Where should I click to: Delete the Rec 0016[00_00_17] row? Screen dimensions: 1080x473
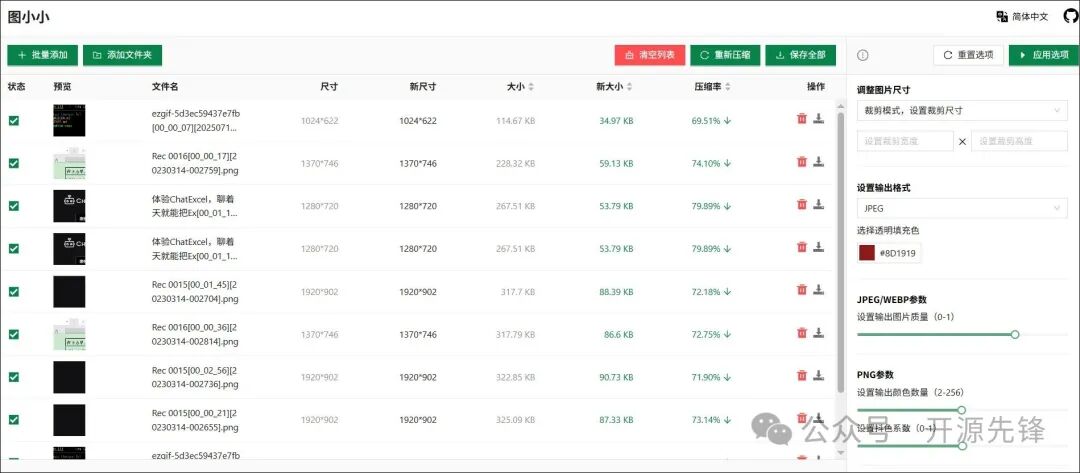tap(802, 162)
